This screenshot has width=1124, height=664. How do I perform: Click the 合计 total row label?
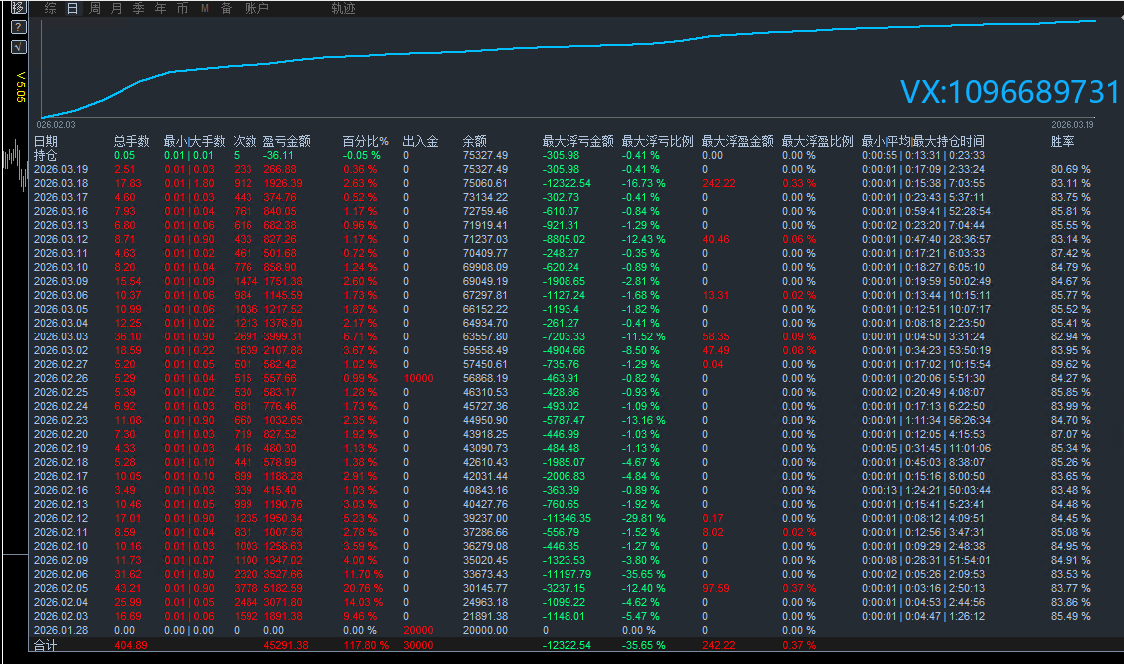click(46, 645)
